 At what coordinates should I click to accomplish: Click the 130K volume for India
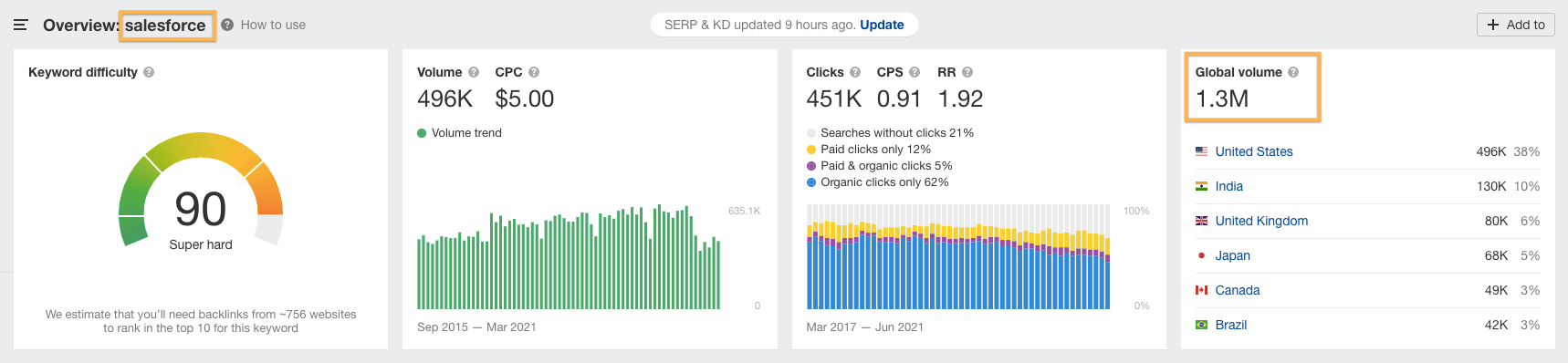coord(1491,186)
